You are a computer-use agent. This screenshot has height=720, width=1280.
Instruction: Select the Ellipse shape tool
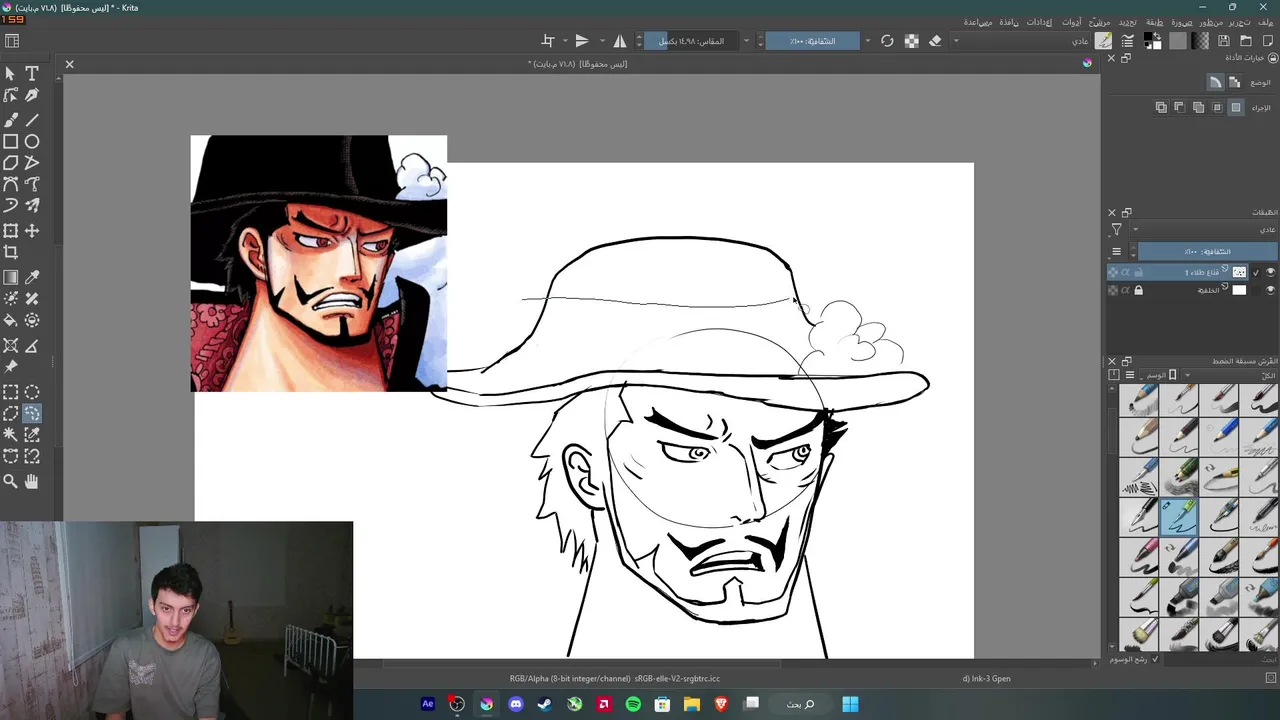coord(32,142)
